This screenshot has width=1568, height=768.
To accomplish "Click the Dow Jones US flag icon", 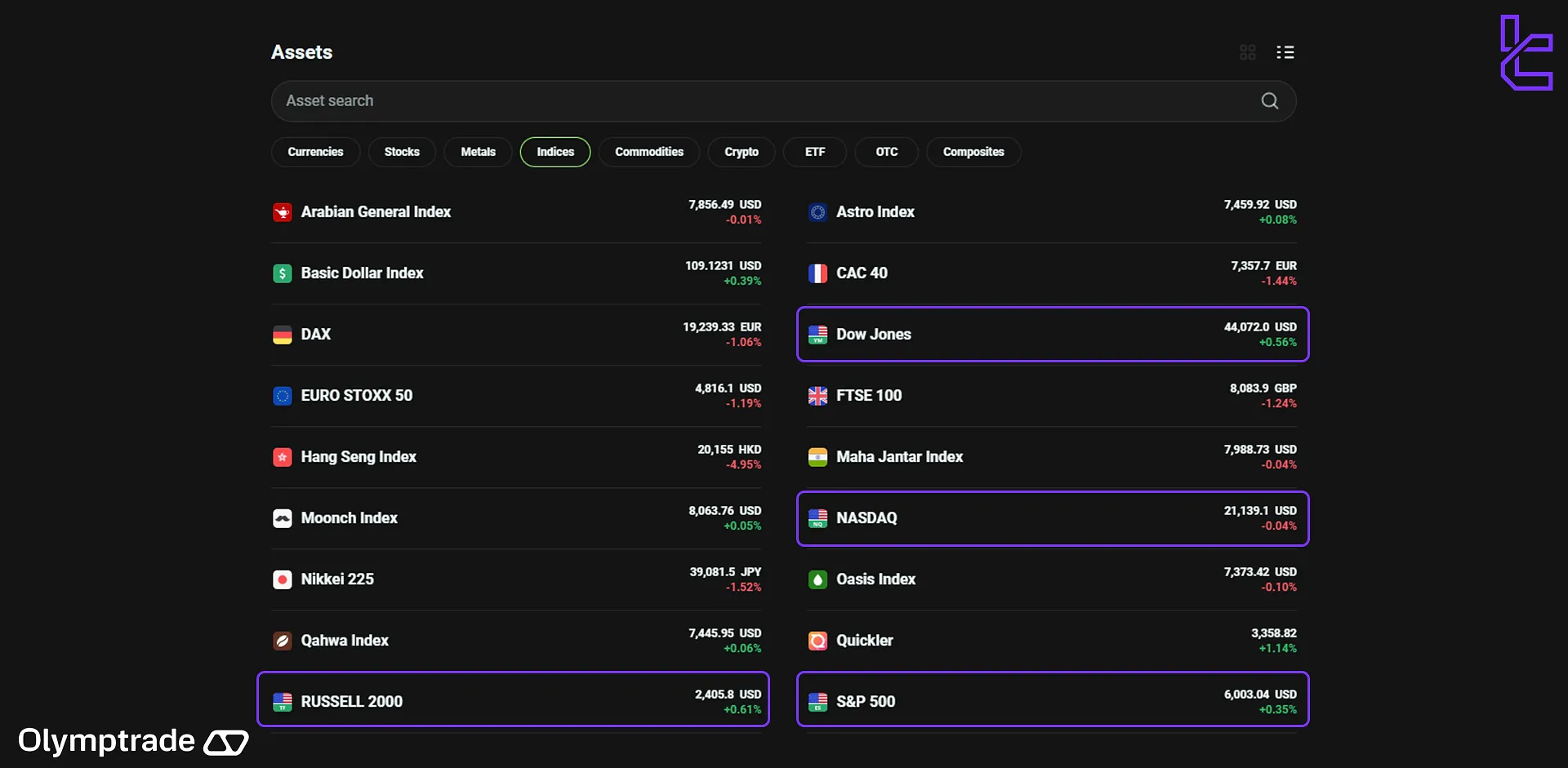I will [817, 335].
